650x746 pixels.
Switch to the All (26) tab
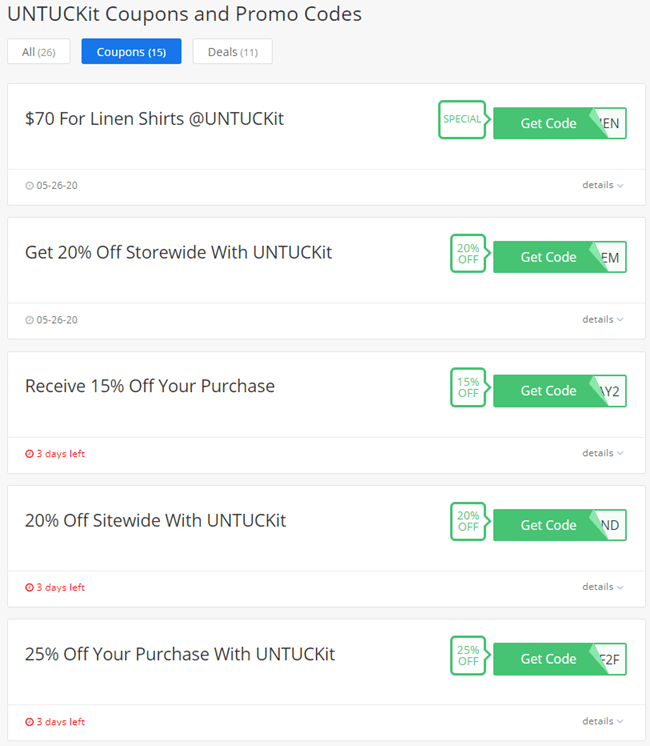coord(39,51)
